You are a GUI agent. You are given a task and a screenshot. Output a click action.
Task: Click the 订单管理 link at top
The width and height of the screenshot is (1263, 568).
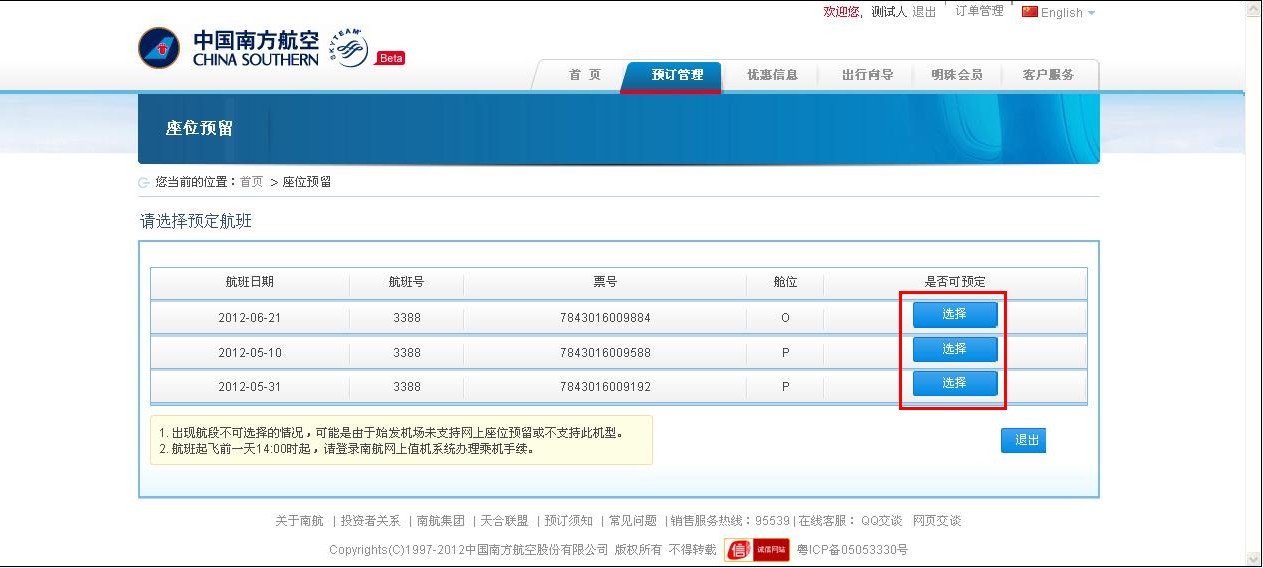979,12
